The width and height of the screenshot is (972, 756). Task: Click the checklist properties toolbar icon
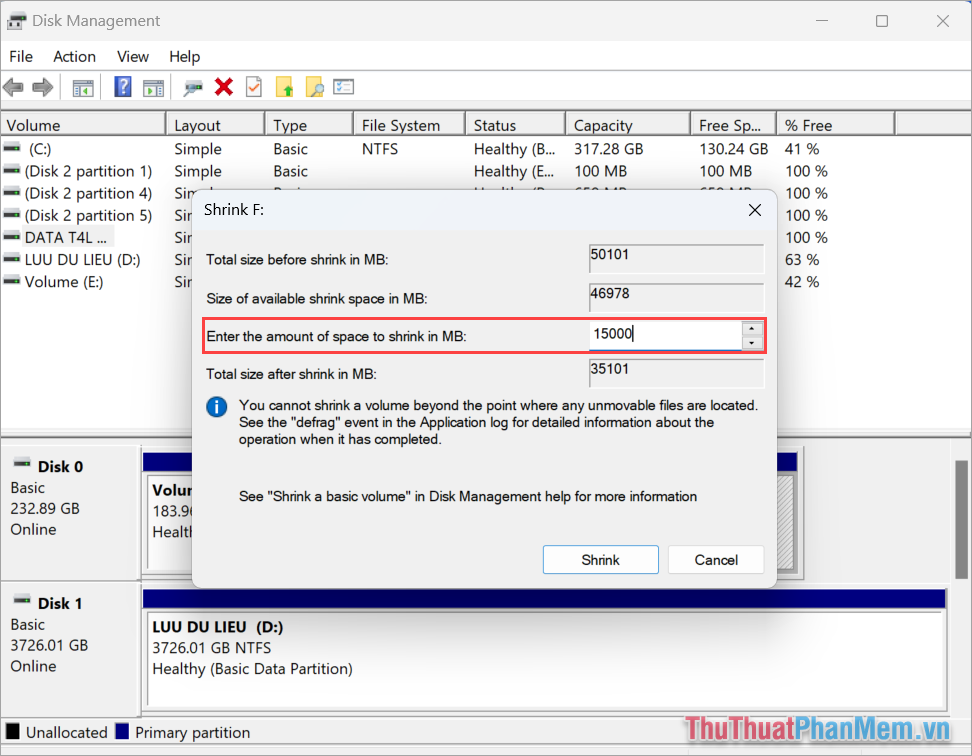point(343,87)
